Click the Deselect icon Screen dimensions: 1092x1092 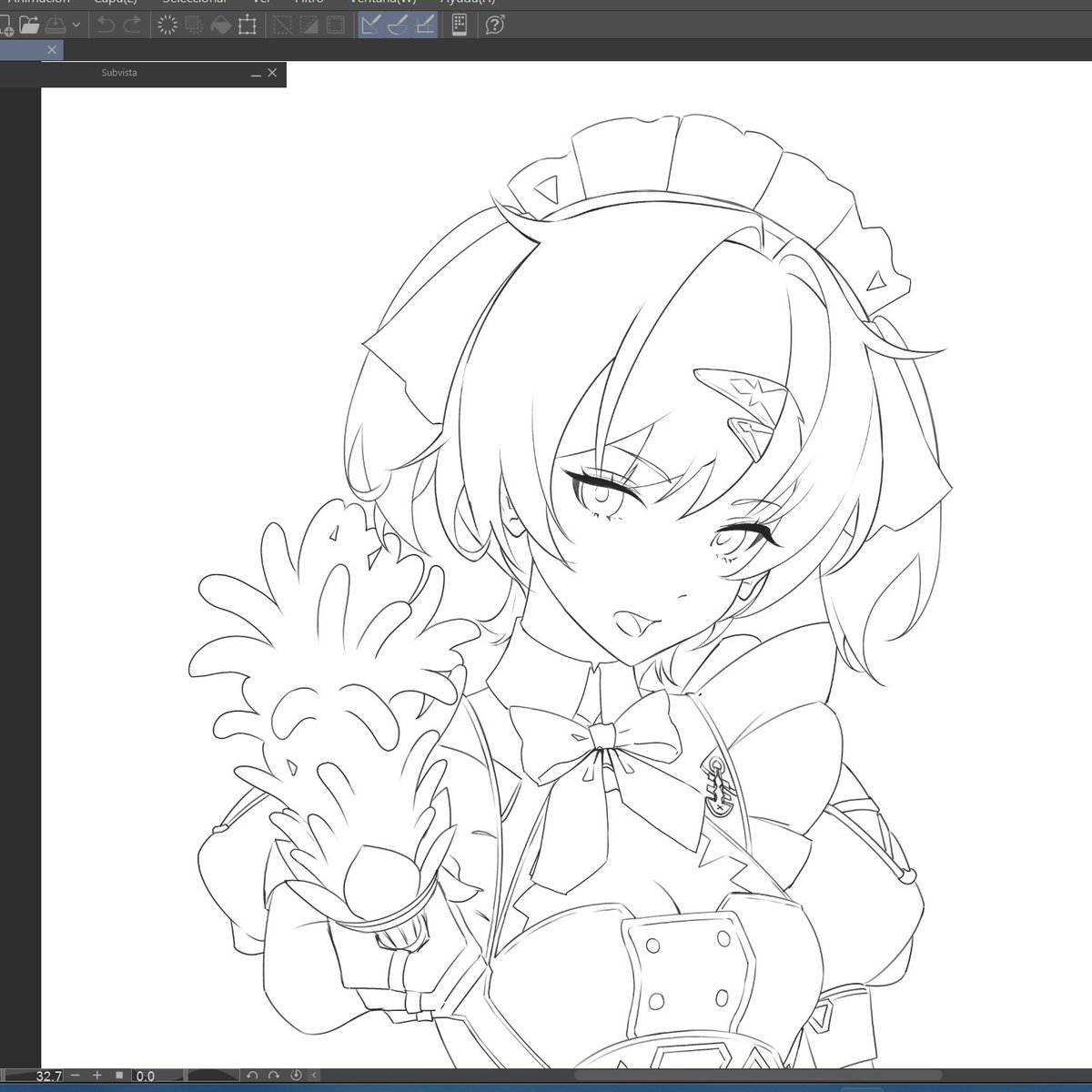pos(283,25)
